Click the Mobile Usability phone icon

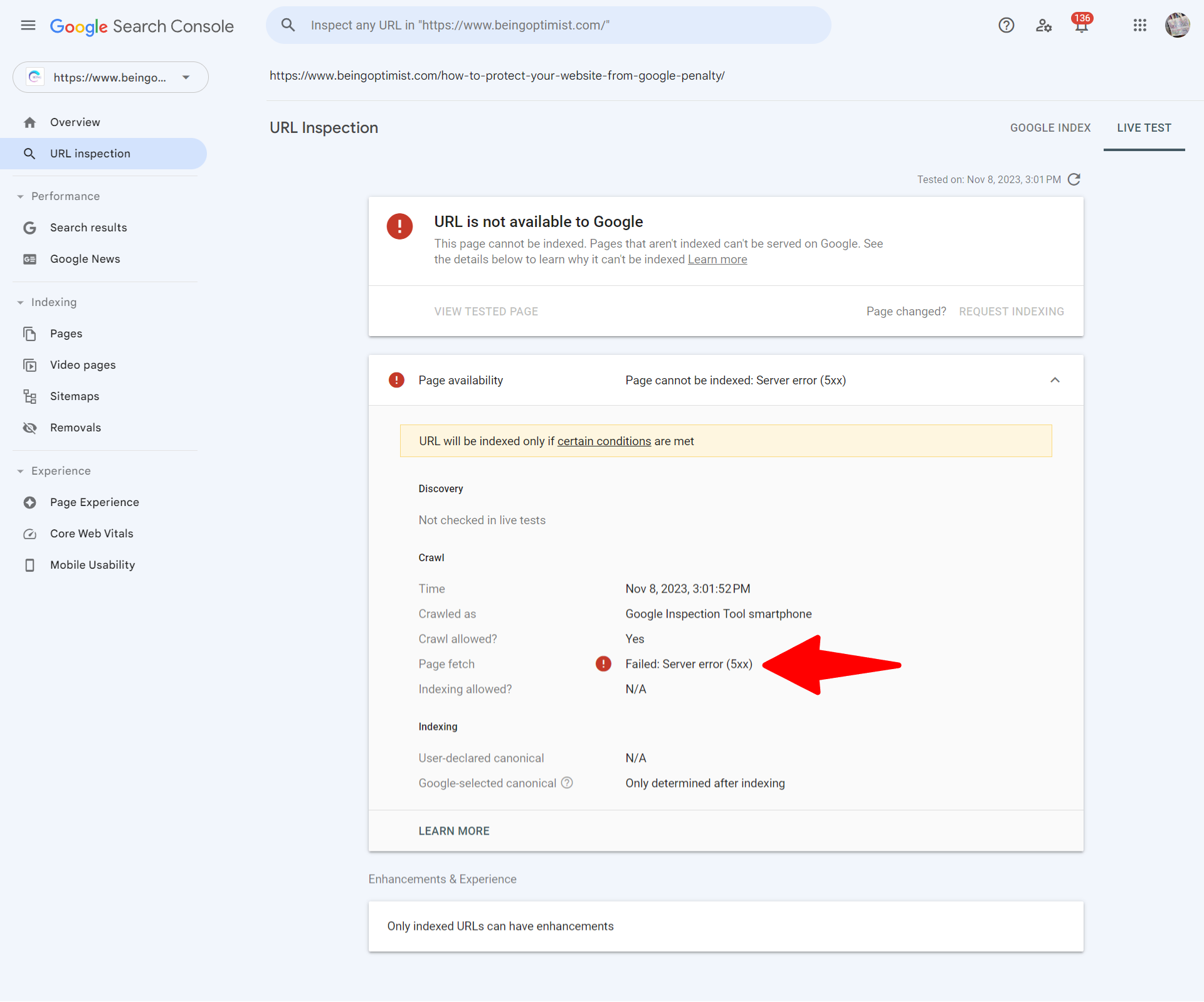tap(29, 565)
